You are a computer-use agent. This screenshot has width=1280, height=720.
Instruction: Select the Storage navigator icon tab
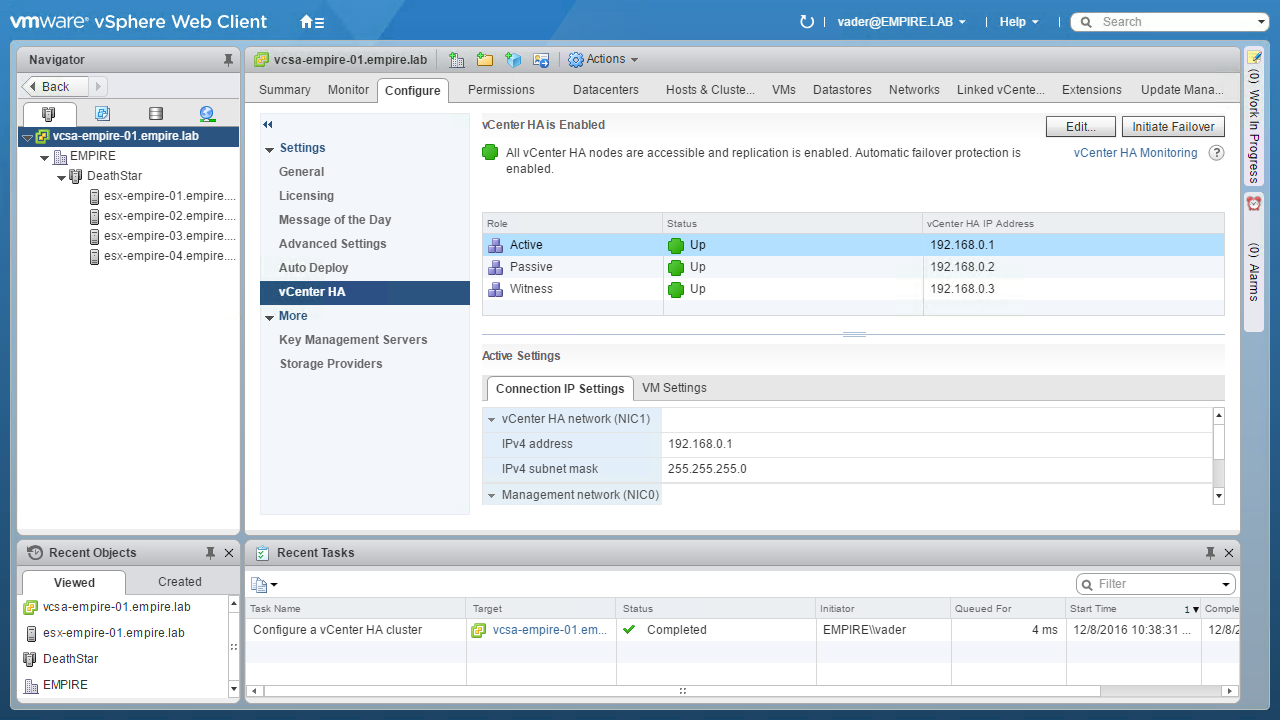coord(155,114)
